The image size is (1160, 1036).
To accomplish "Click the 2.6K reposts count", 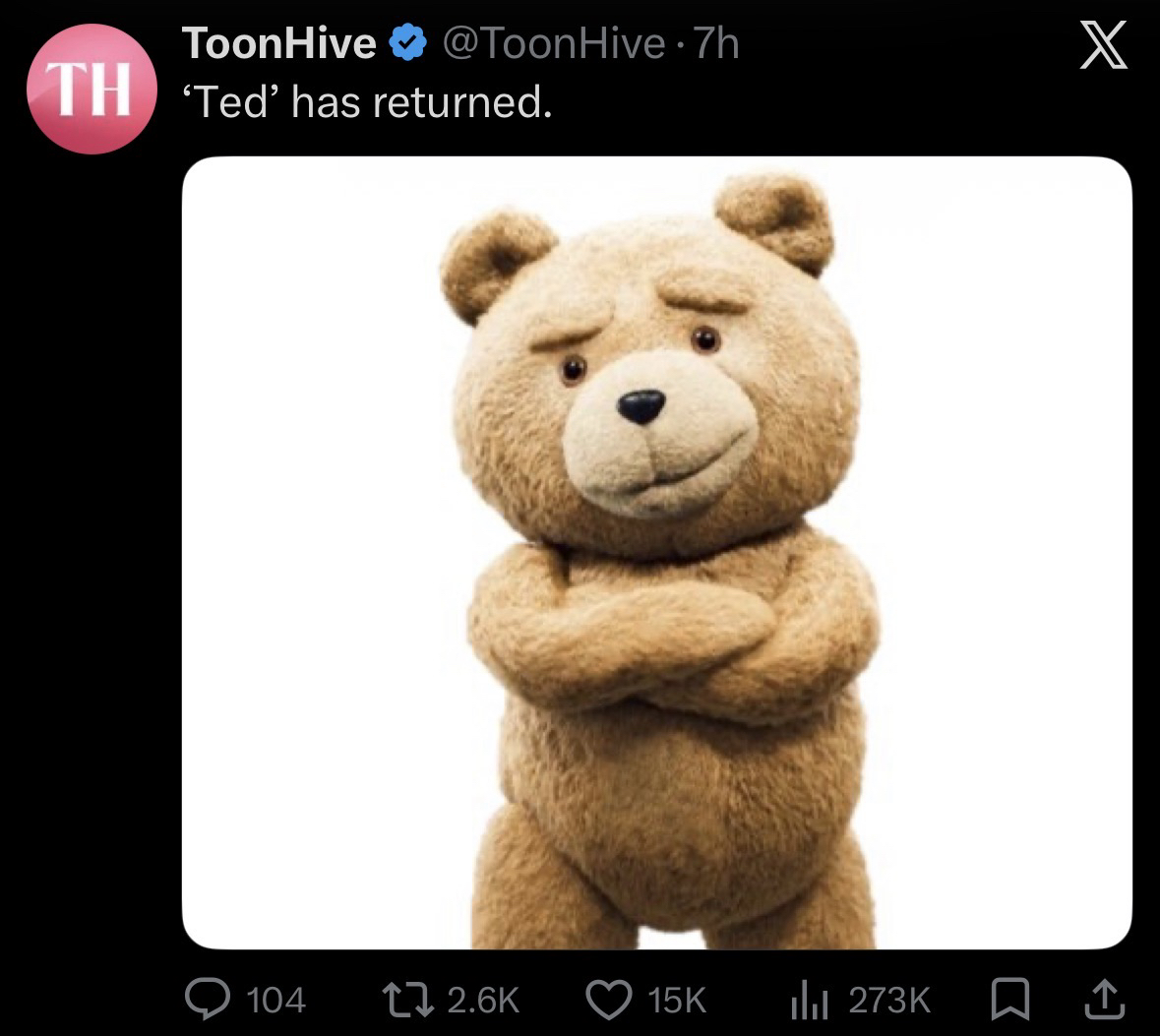I will [x=483, y=1000].
